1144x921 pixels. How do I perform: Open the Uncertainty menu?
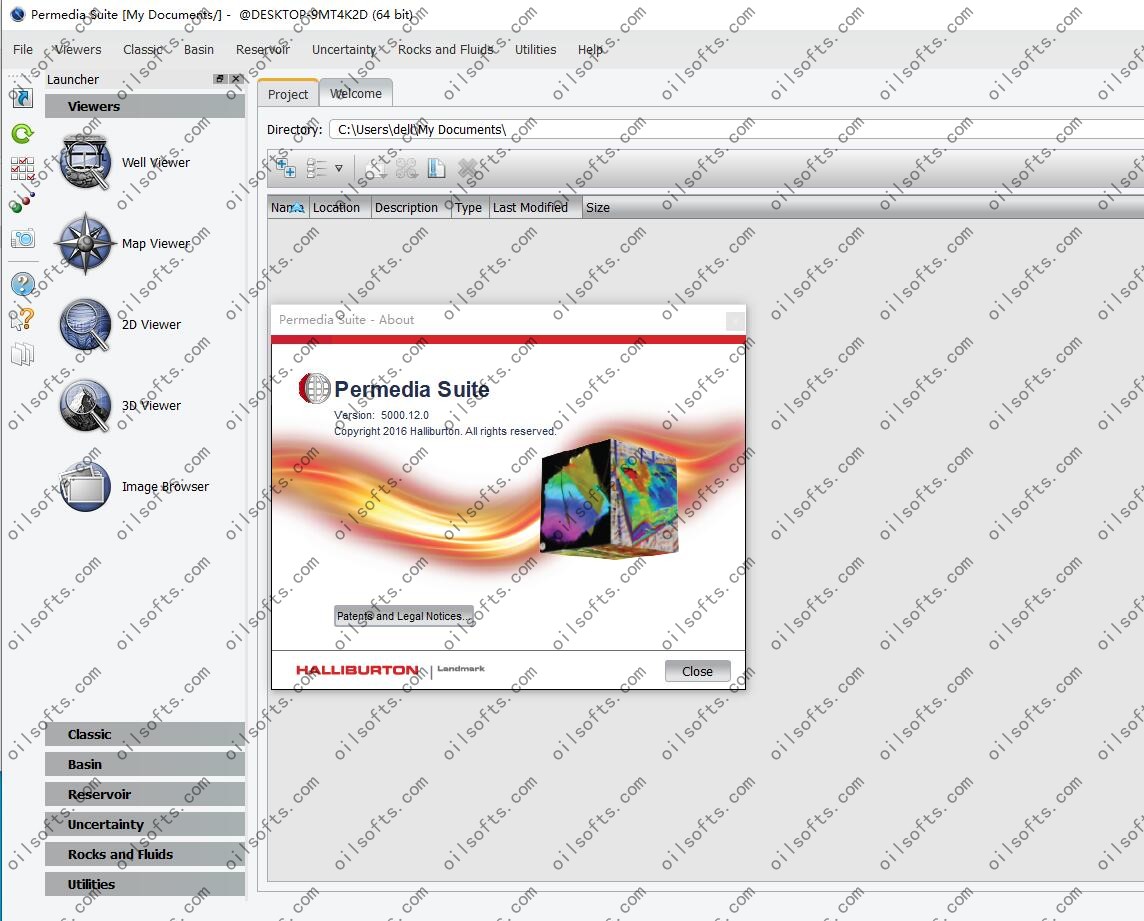tap(344, 49)
